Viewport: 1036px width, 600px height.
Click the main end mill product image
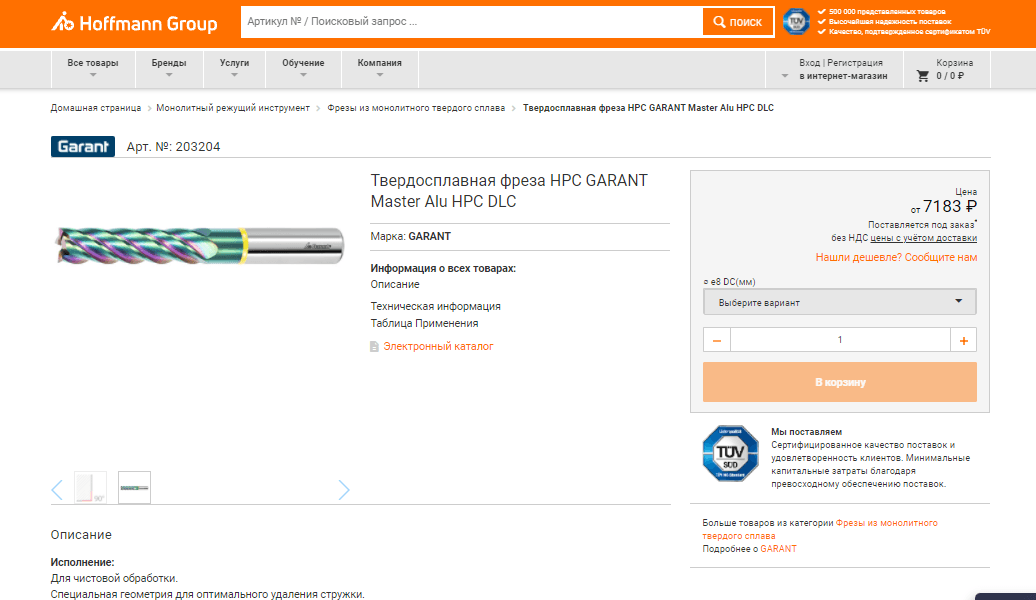(200, 245)
